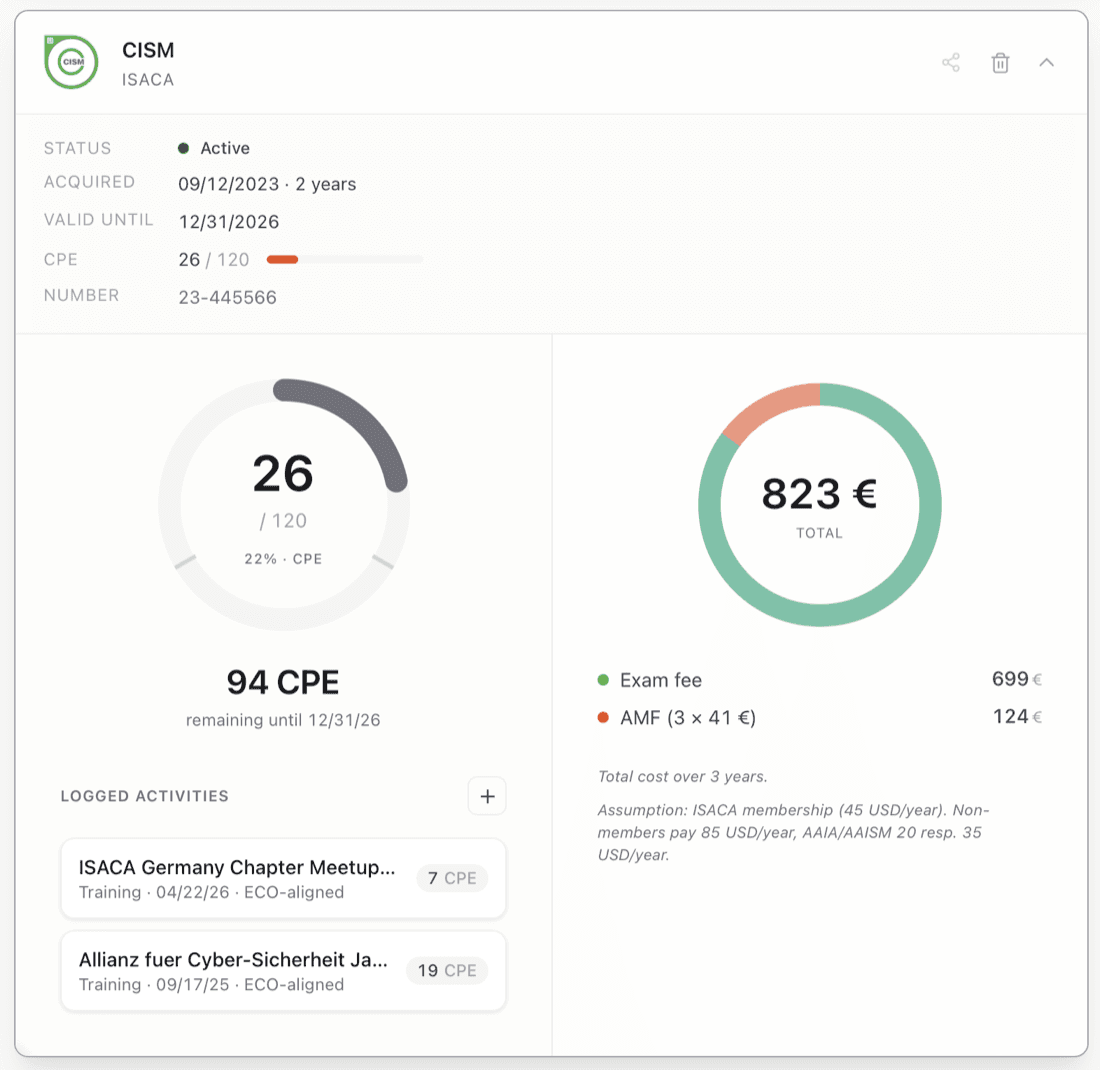Click the 'Total cost over 3 years' note
1100x1070 pixels.
(x=683, y=777)
